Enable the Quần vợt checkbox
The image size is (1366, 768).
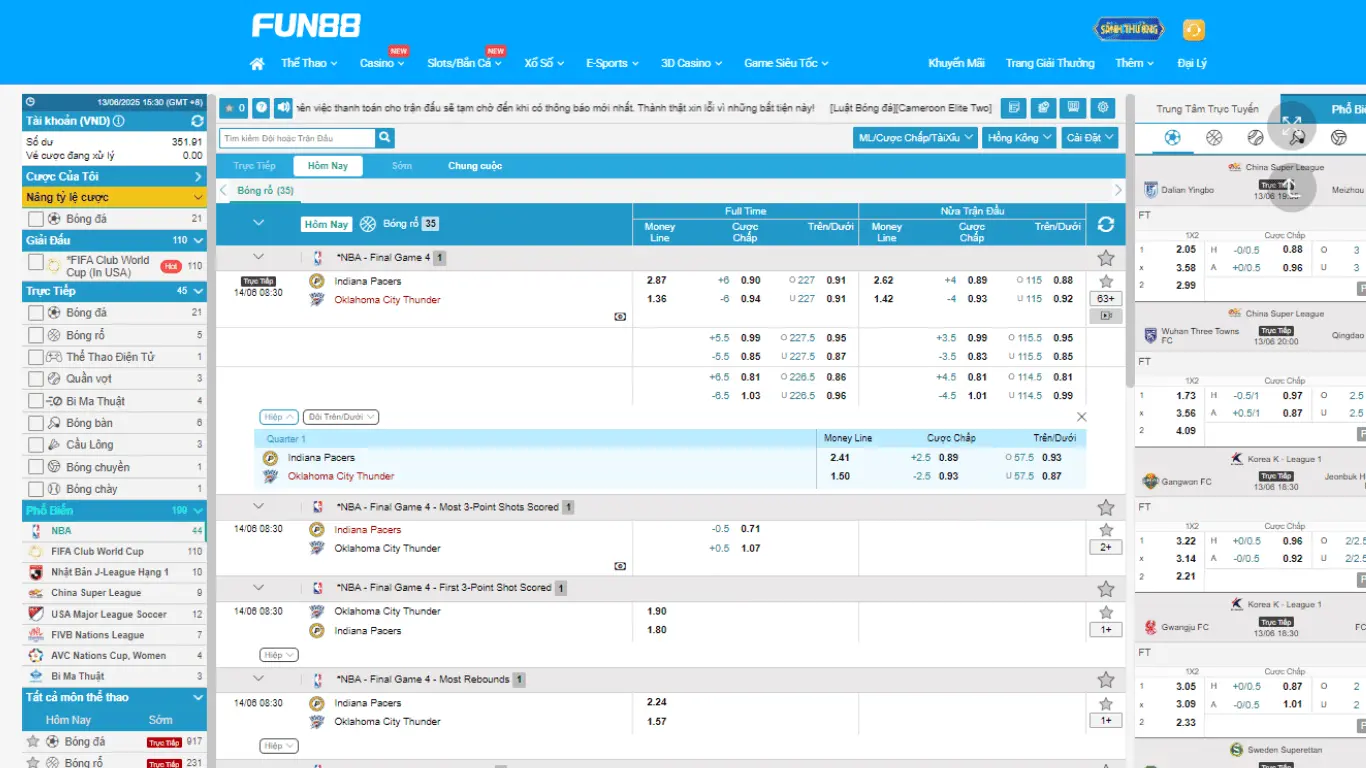coord(36,379)
